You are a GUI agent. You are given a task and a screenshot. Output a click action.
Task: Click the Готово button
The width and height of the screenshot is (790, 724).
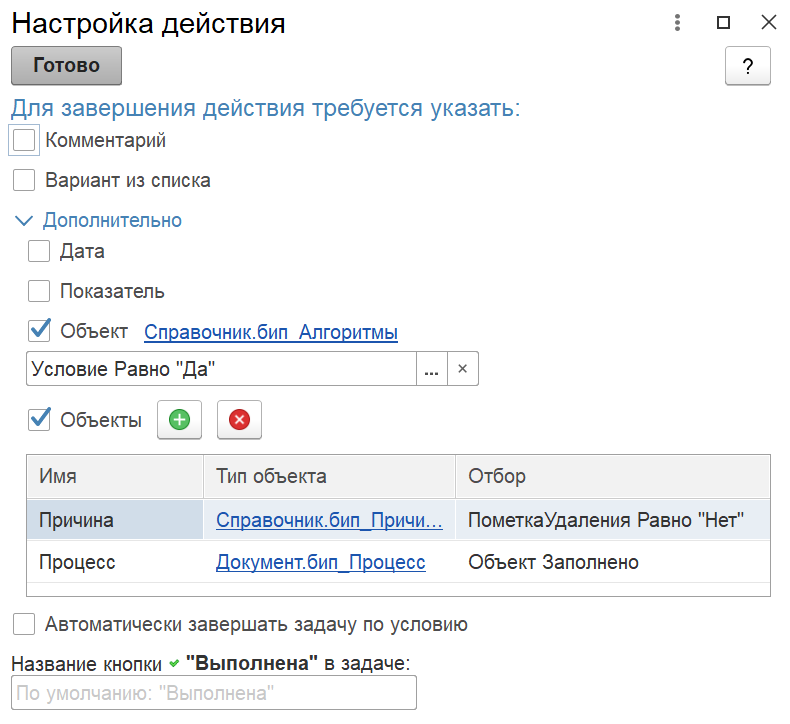tap(67, 66)
